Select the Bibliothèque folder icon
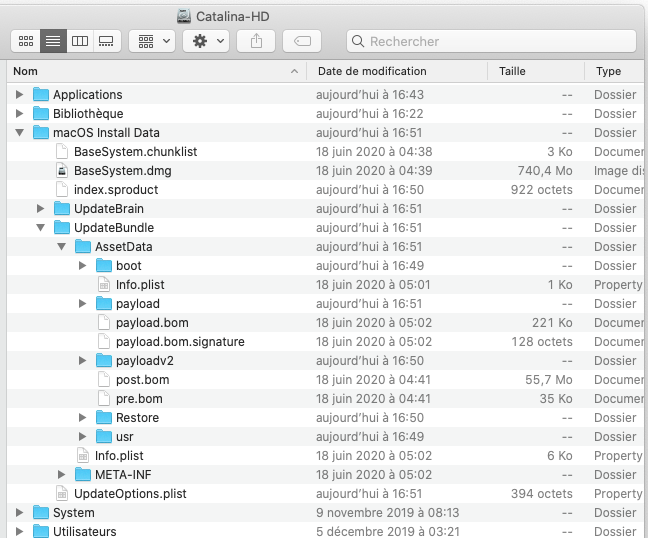 [40, 114]
